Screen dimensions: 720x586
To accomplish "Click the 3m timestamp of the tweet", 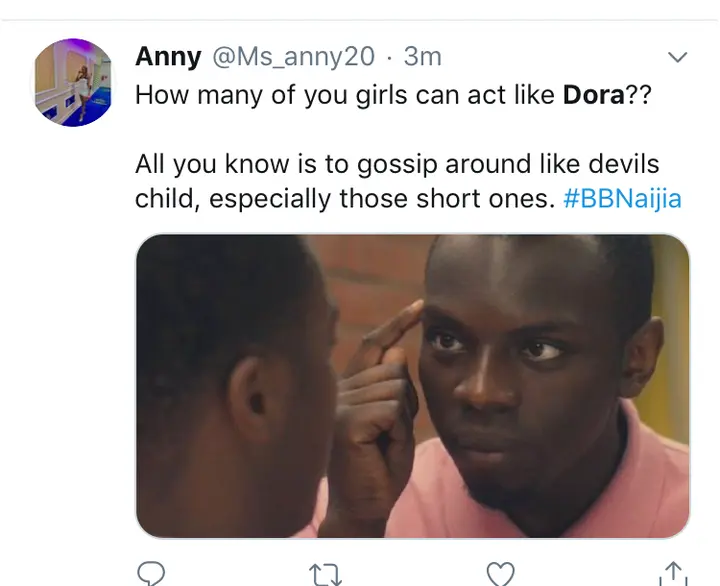I will click(x=422, y=57).
